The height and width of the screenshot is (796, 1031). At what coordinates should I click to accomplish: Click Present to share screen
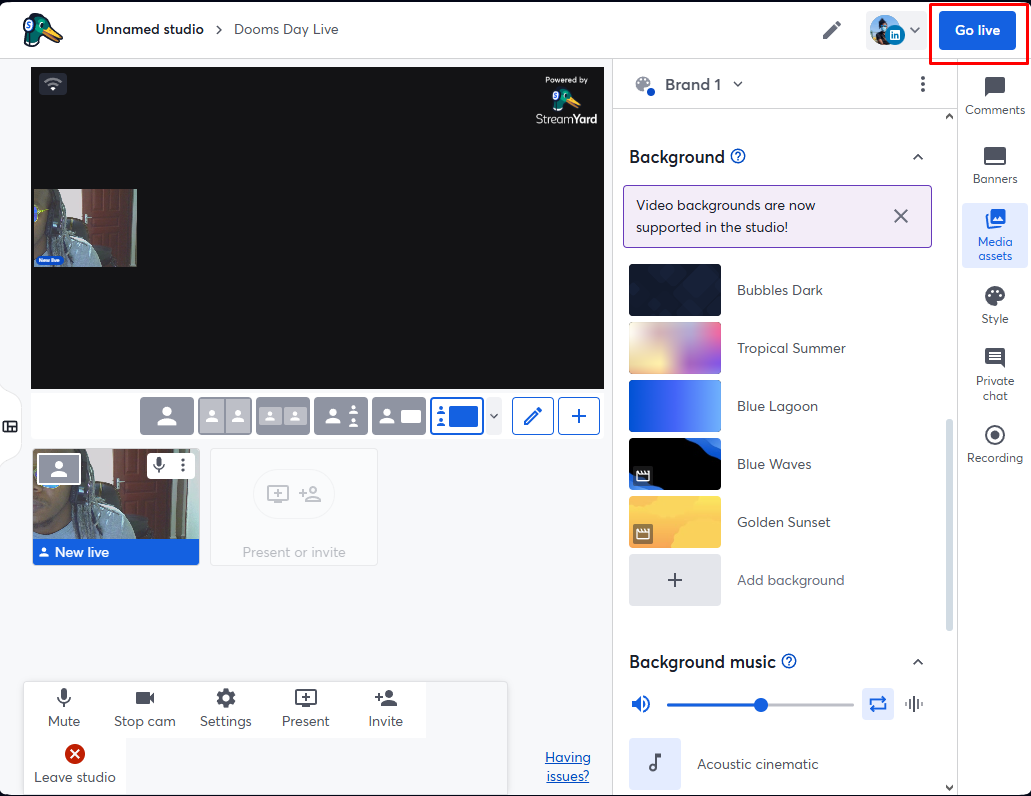306,709
